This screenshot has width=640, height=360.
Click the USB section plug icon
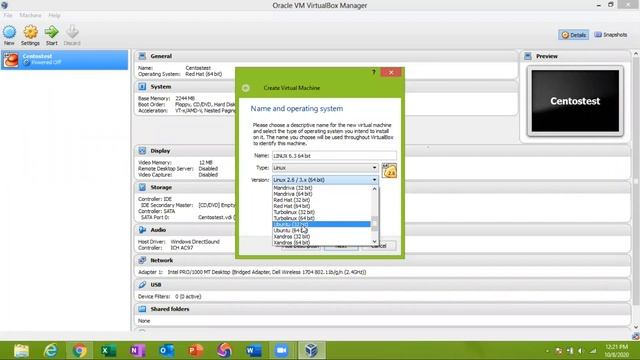[x=142, y=284]
